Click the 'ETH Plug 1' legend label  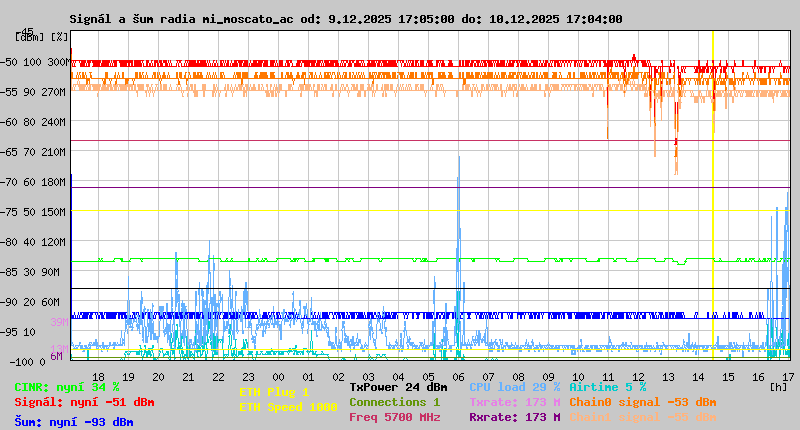click(x=274, y=392)
